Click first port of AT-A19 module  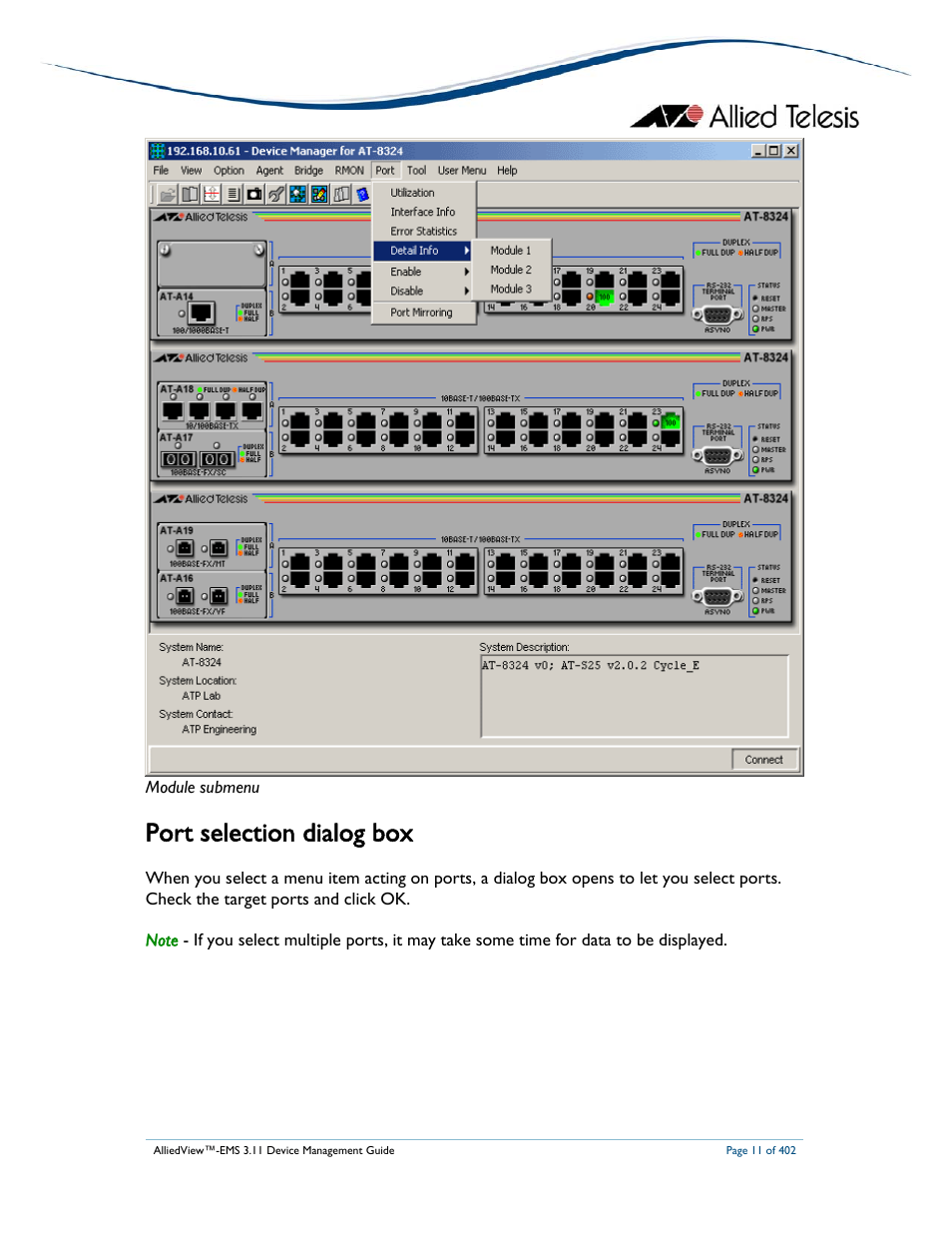[185, 548]
